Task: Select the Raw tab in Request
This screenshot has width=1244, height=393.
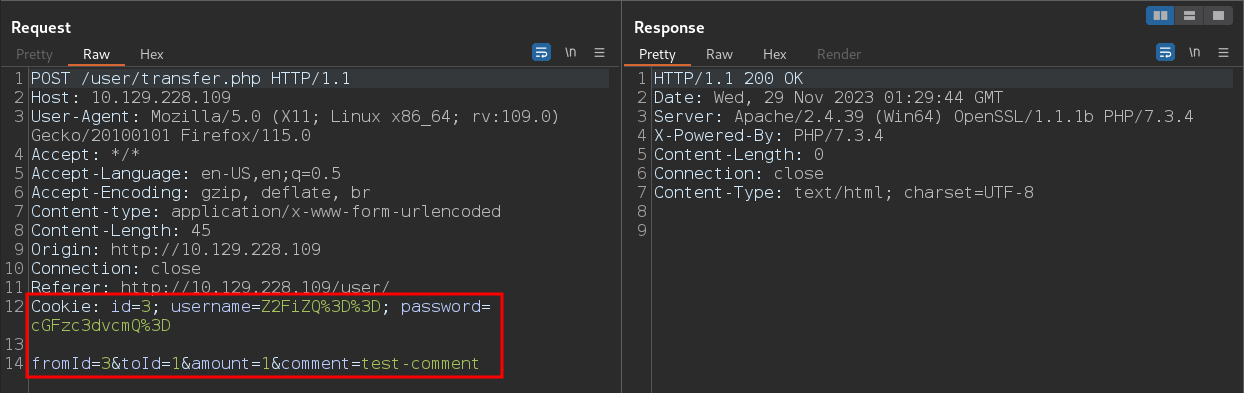Action: point(97,54)
